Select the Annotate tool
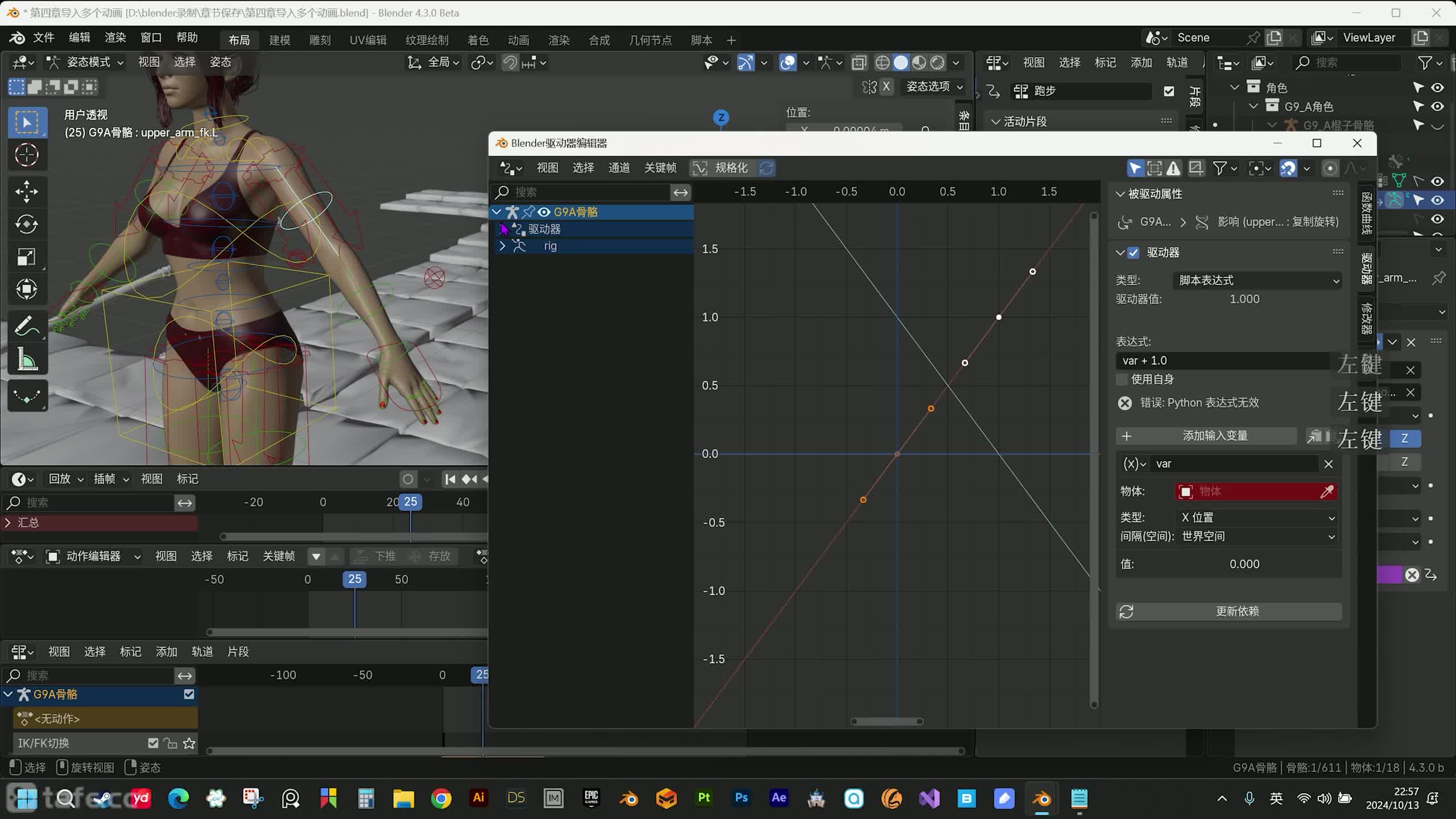This screenshot has width=1456, height=819. [x=27, y=326]
